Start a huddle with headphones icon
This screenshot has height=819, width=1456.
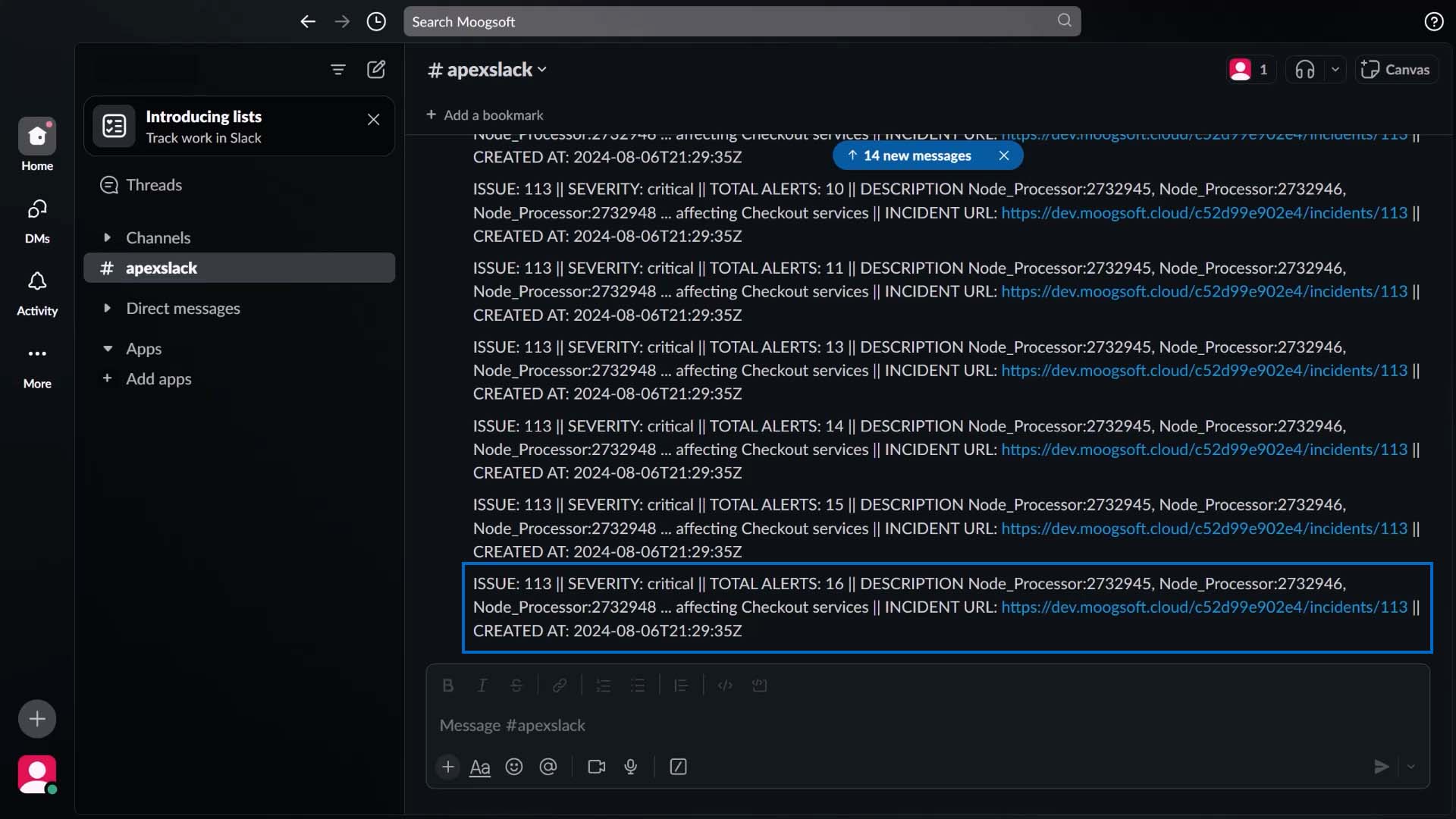click(x=1304, y=70)
